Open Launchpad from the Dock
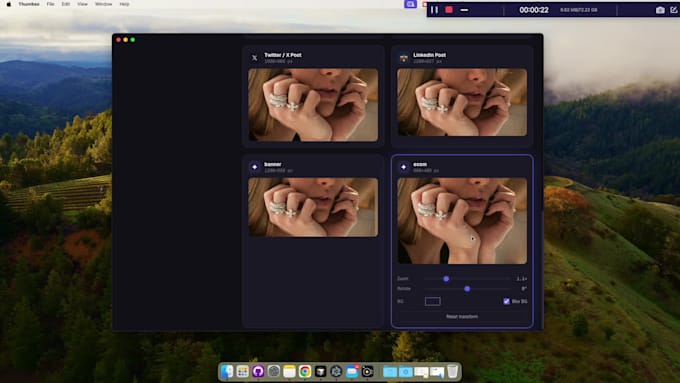This screenshot has width=680, height=383. pos(242,371)
